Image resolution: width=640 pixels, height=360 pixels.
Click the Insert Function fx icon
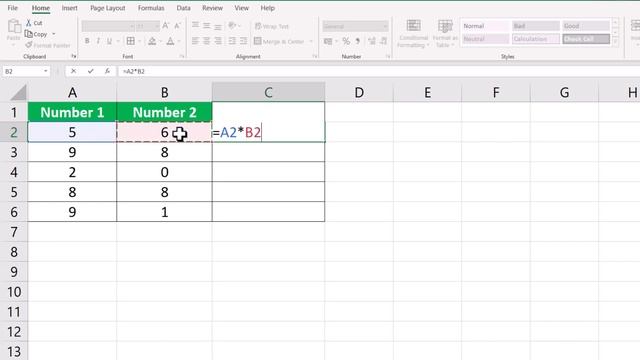(107, 71)
